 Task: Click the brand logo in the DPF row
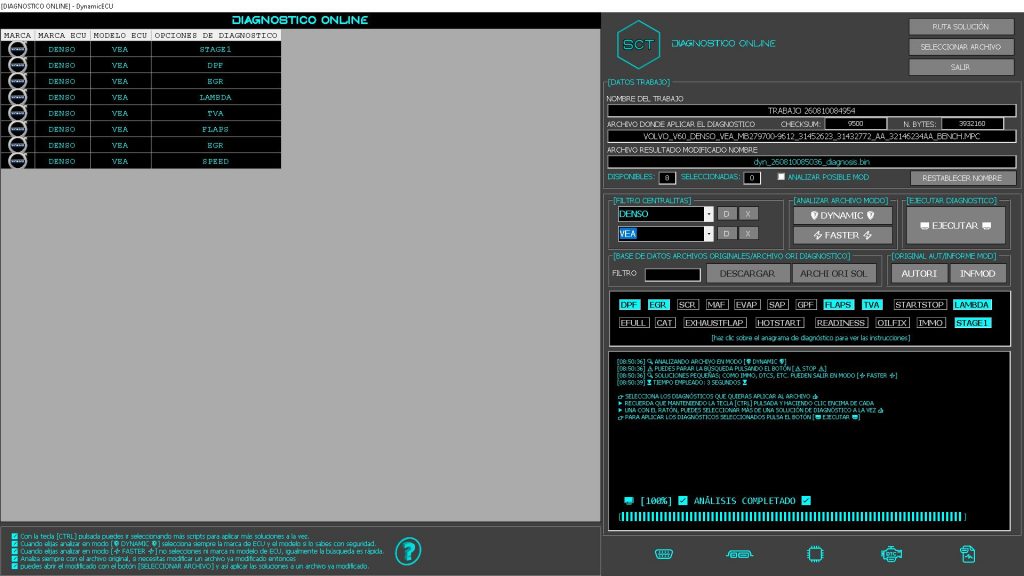tap(18, 65)
